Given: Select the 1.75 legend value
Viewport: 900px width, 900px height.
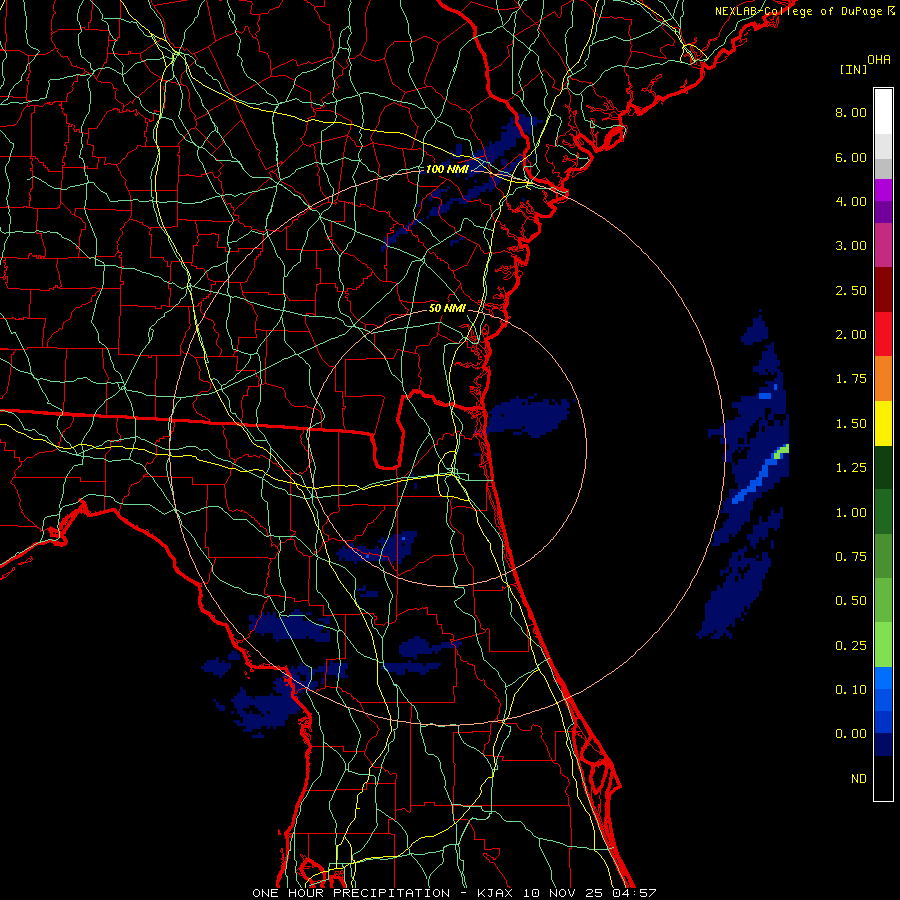Looking at the screenshot, I should tap(851, 379).
